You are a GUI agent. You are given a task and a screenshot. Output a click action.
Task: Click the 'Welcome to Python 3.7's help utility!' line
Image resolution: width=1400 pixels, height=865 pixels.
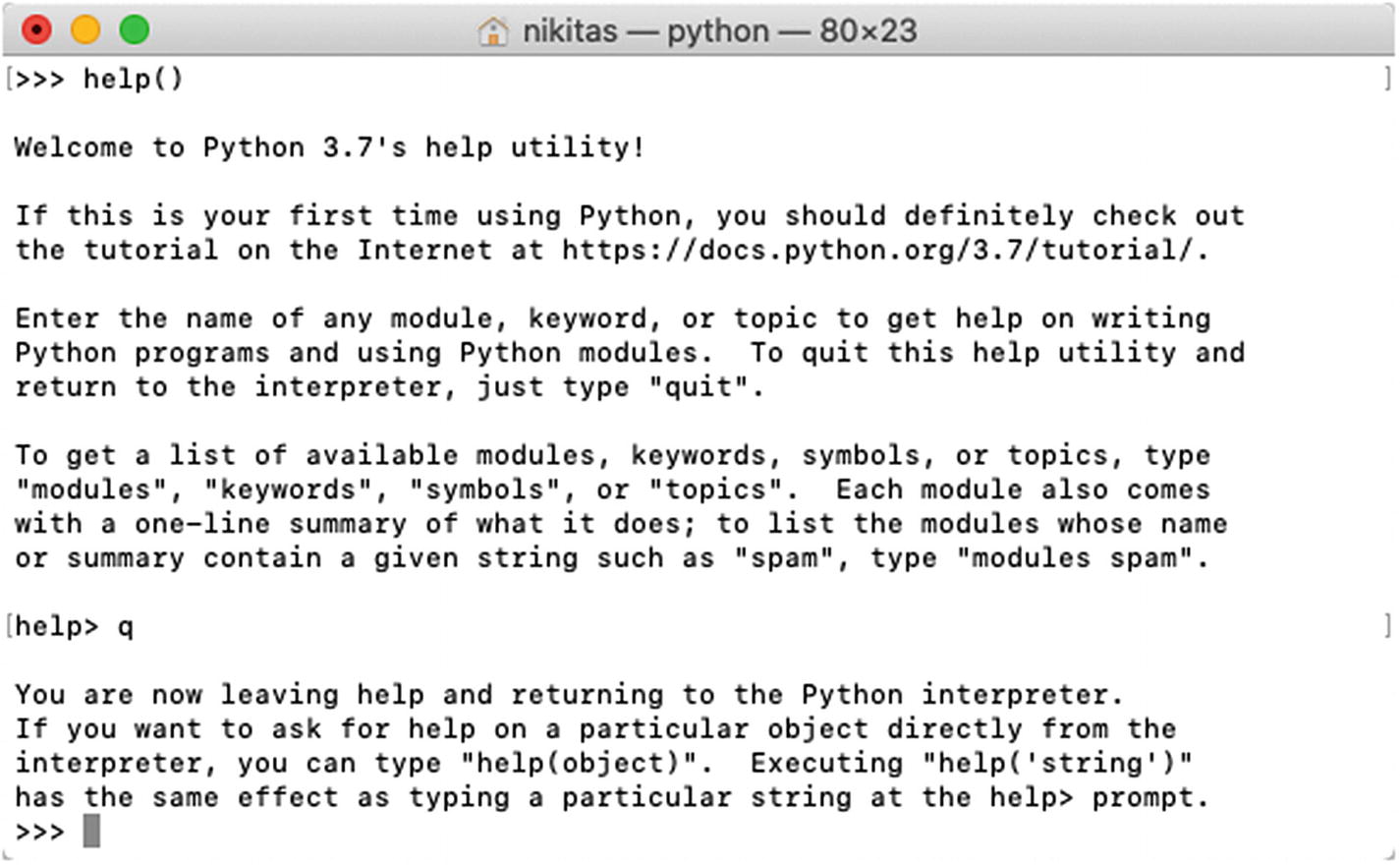click(330, 147)
